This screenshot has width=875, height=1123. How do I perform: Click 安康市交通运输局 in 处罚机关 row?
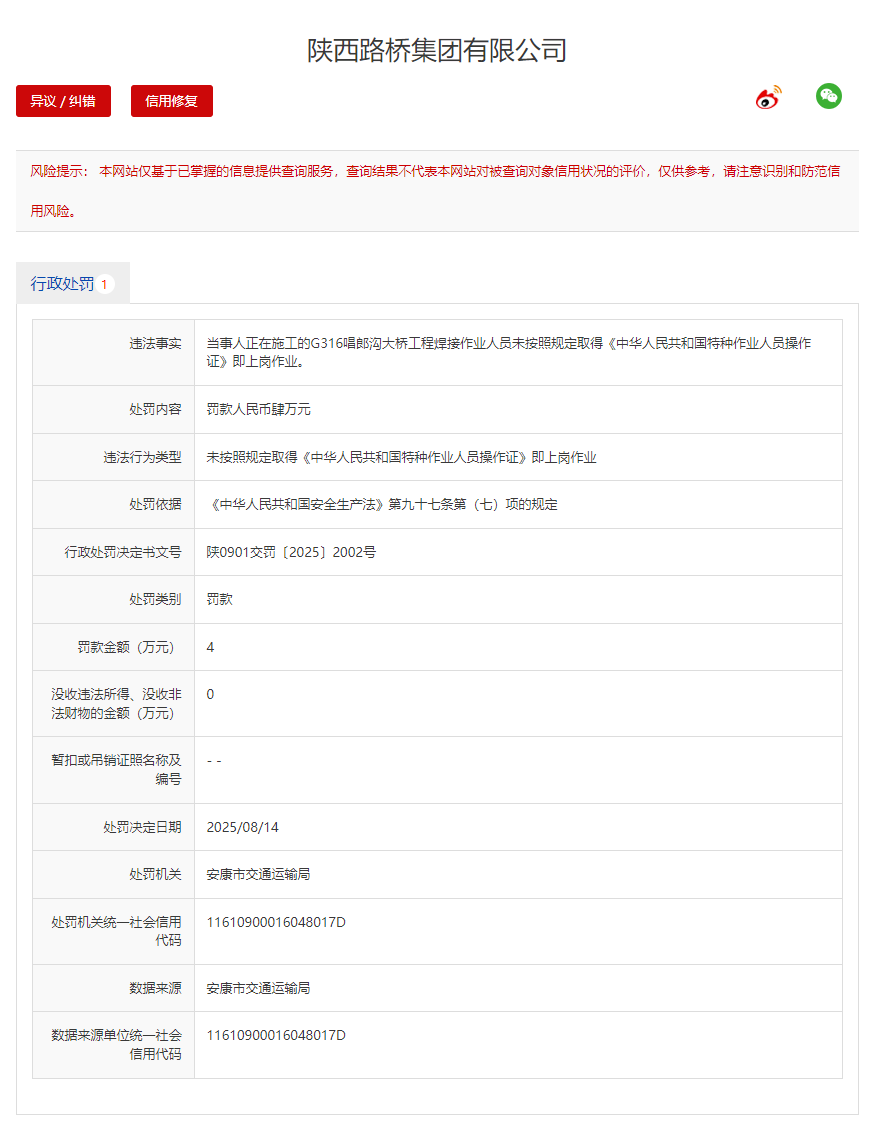click(x=258, y=874)
